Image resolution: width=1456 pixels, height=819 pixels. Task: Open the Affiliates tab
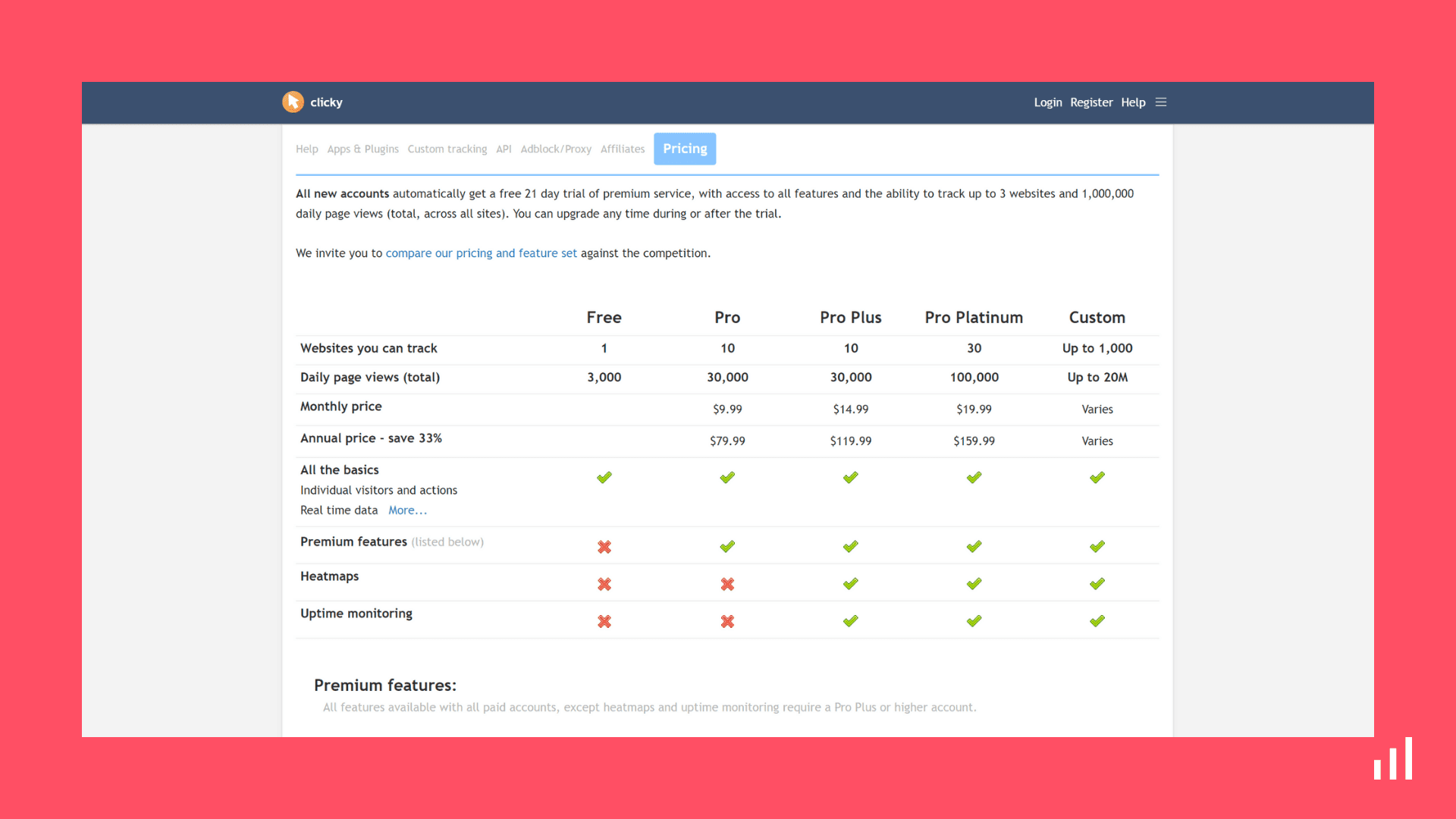623,149
